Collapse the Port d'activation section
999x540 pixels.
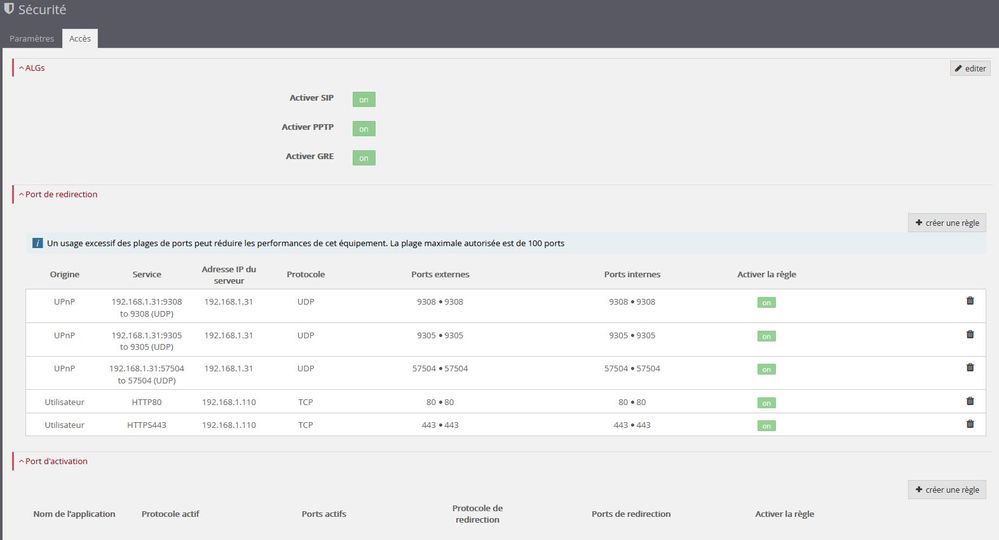tap(55, 461)
